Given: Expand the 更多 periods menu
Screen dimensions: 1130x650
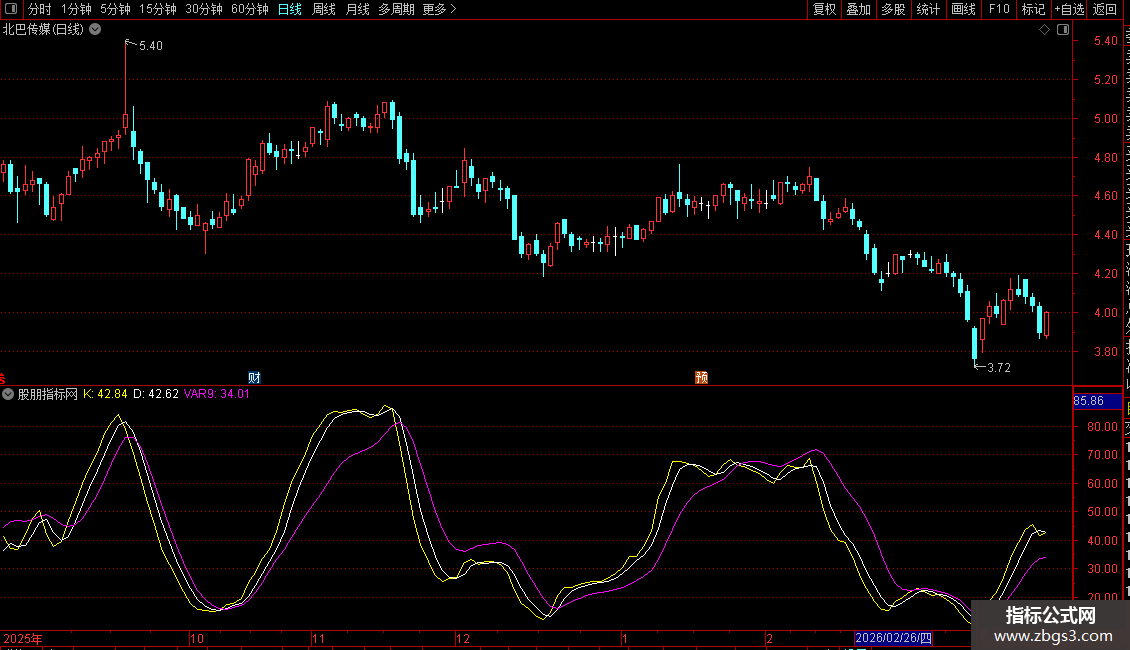Looking at the screenshot, I should [x=439, y=9].
